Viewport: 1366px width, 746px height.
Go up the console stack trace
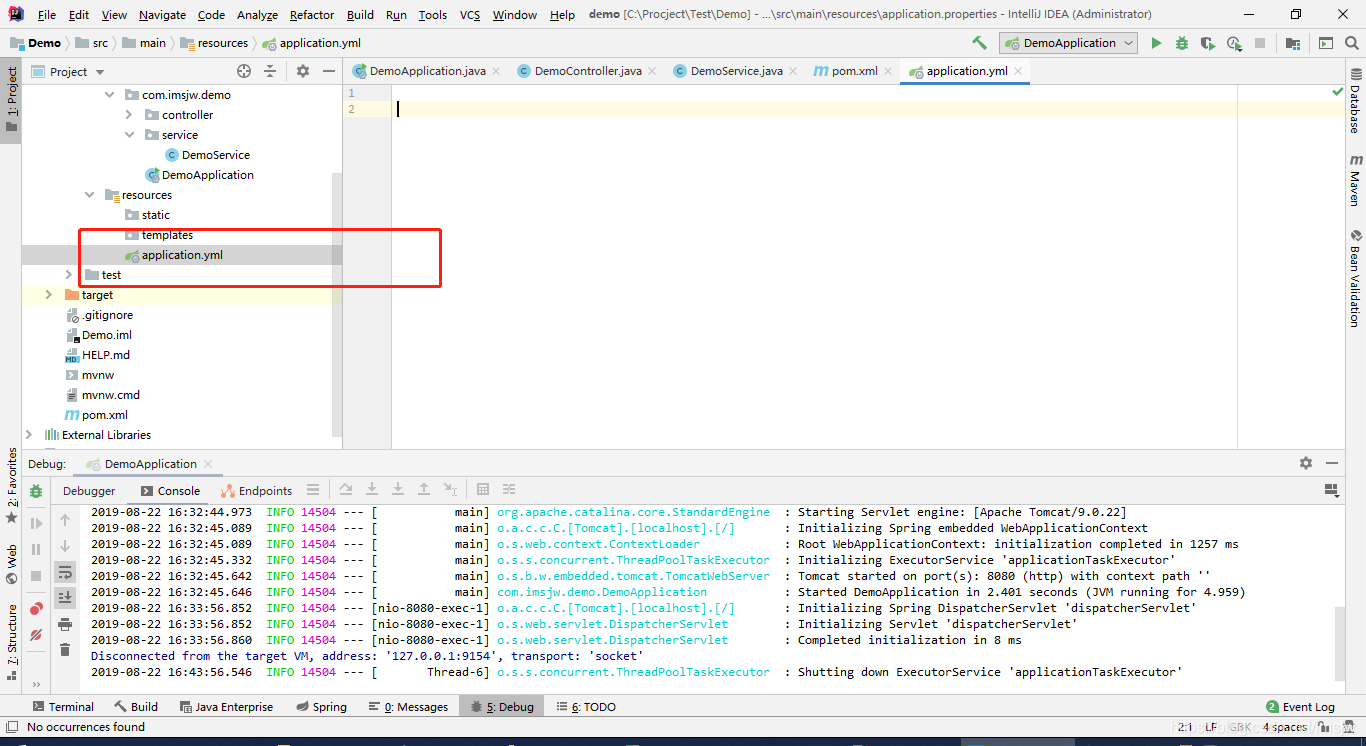tap(65, 520)
